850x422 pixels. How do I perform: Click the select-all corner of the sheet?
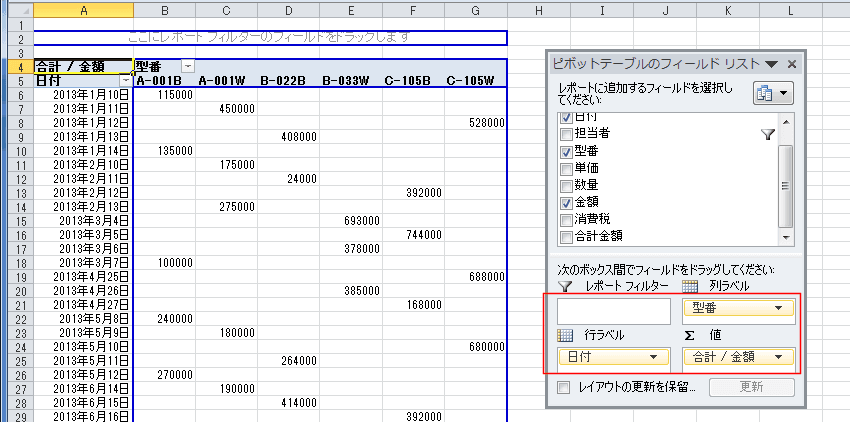[22, 10]
